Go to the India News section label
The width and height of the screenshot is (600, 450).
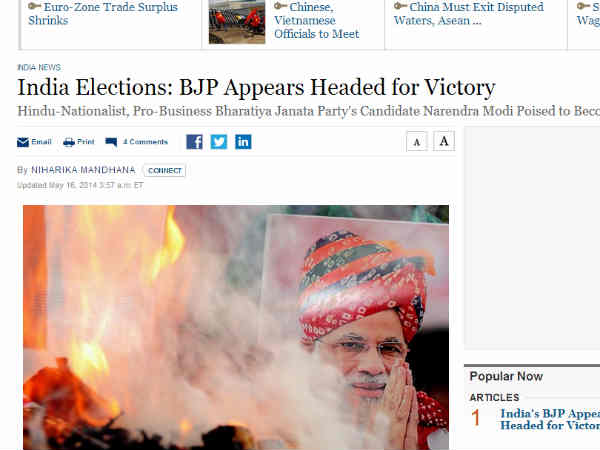(x=39, y=67)
